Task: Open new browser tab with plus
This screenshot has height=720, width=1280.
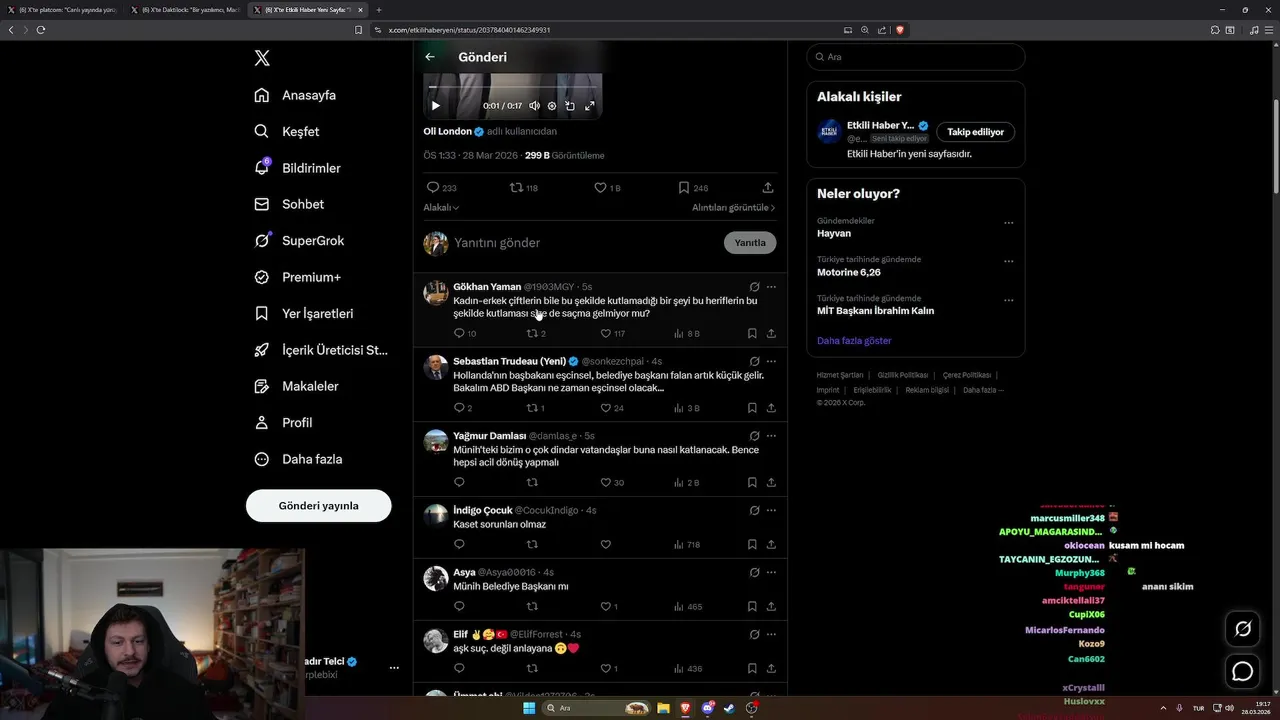Action: click(x=379, y=10)
